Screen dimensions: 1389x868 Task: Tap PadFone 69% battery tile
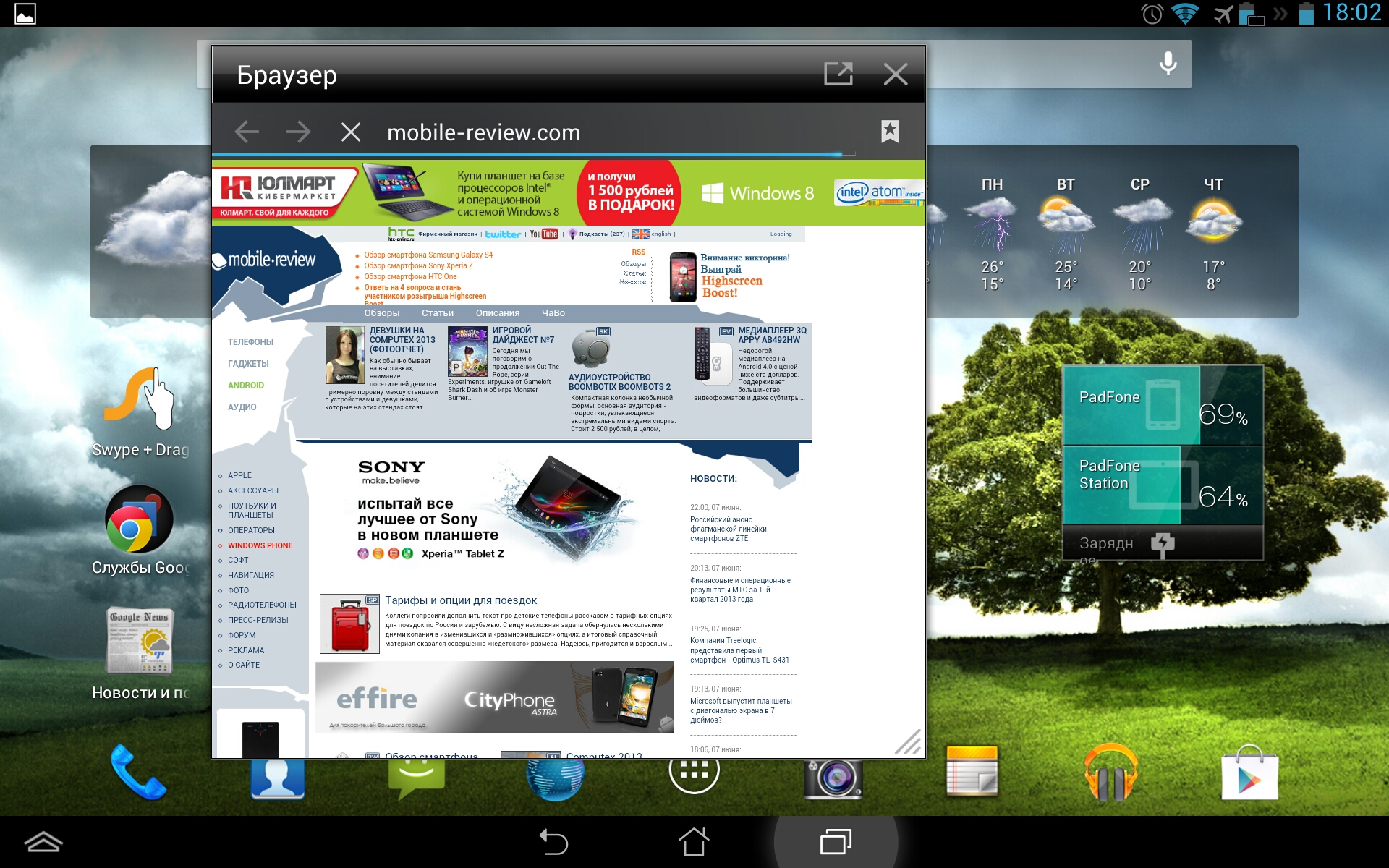pyautogui.click(x=1163, y=405)
